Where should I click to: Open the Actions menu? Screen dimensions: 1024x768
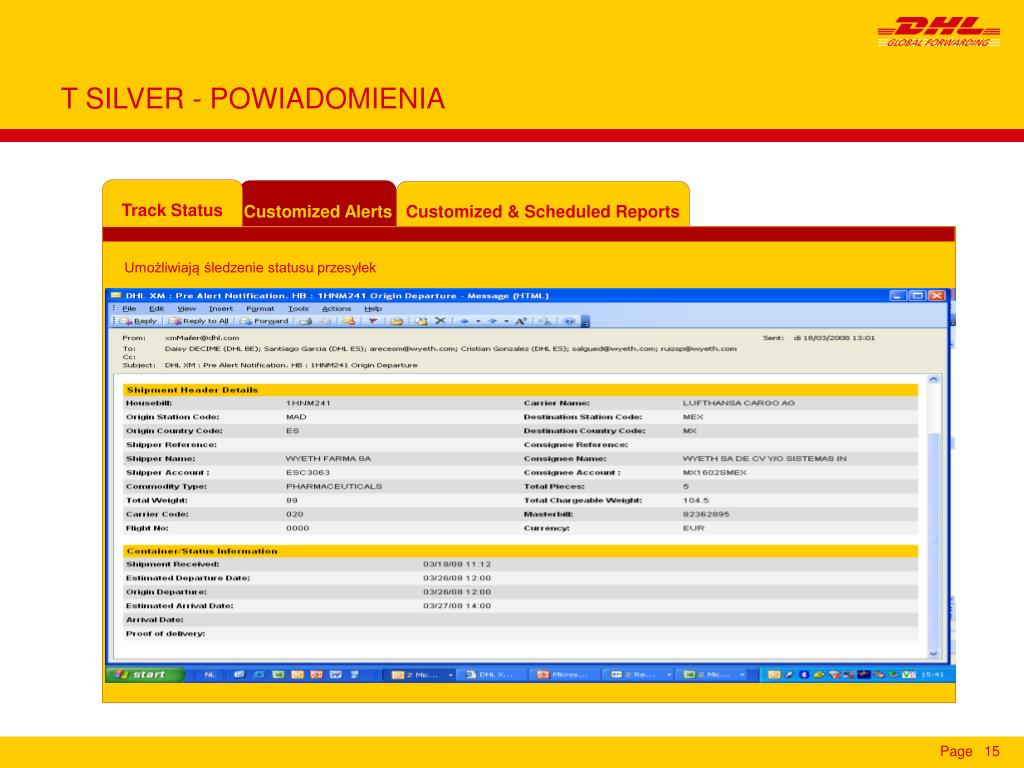(336, 308)
